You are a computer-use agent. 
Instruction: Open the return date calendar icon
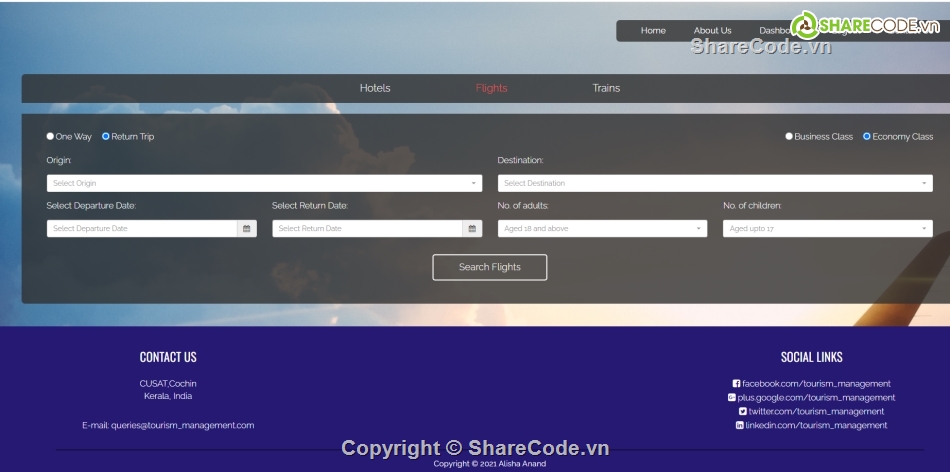point(472,229)
